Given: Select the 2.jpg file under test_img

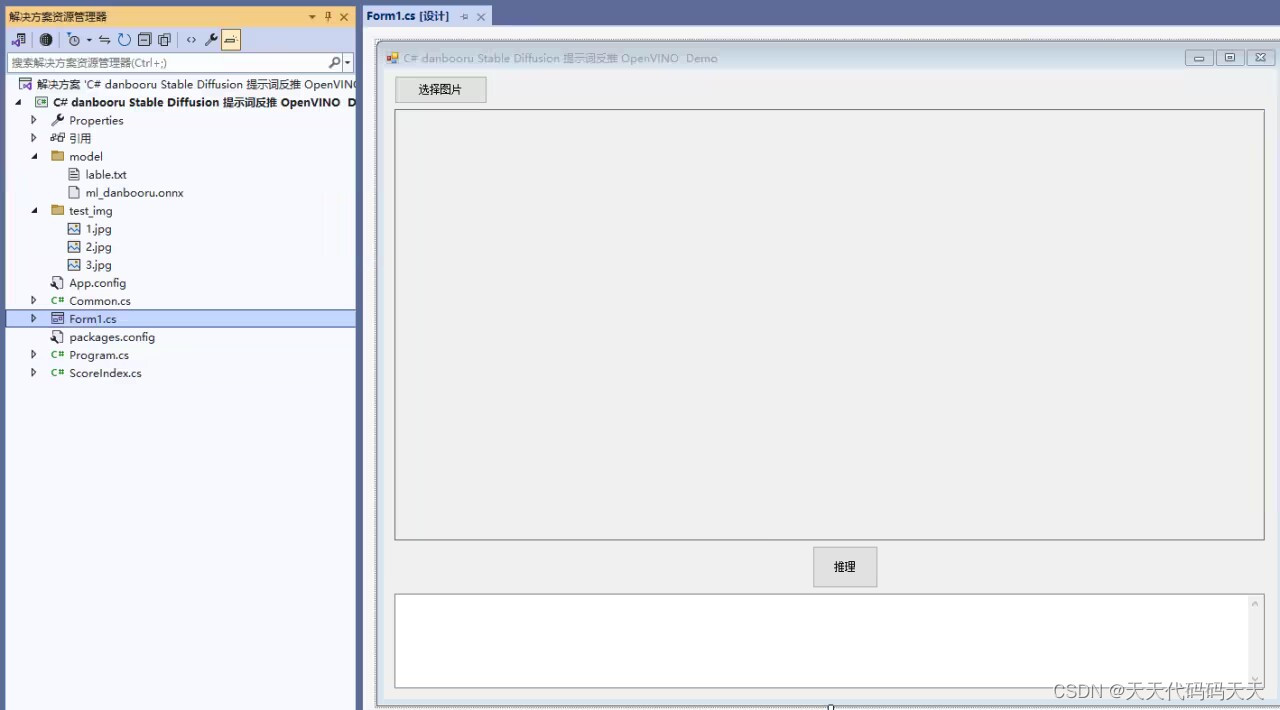Looking at the screenshot, I should click(98, 247).
